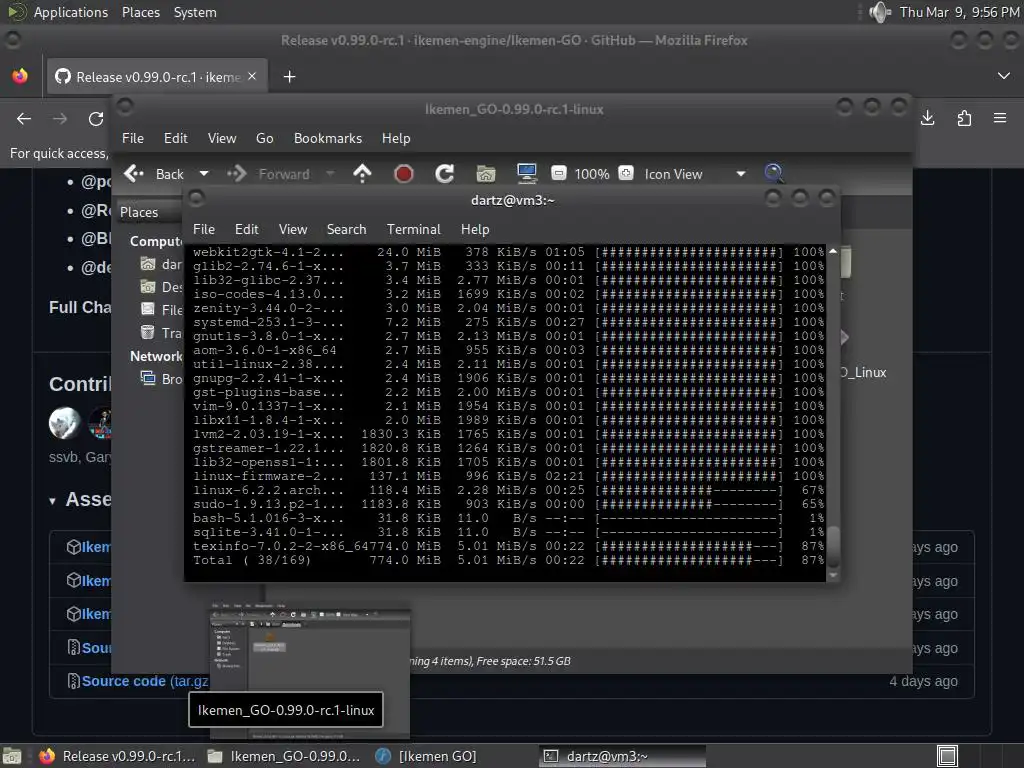Open the File menu in file manager
Image resolution: width=1024 pixels, height=768 pixels.
pos(133,138)
